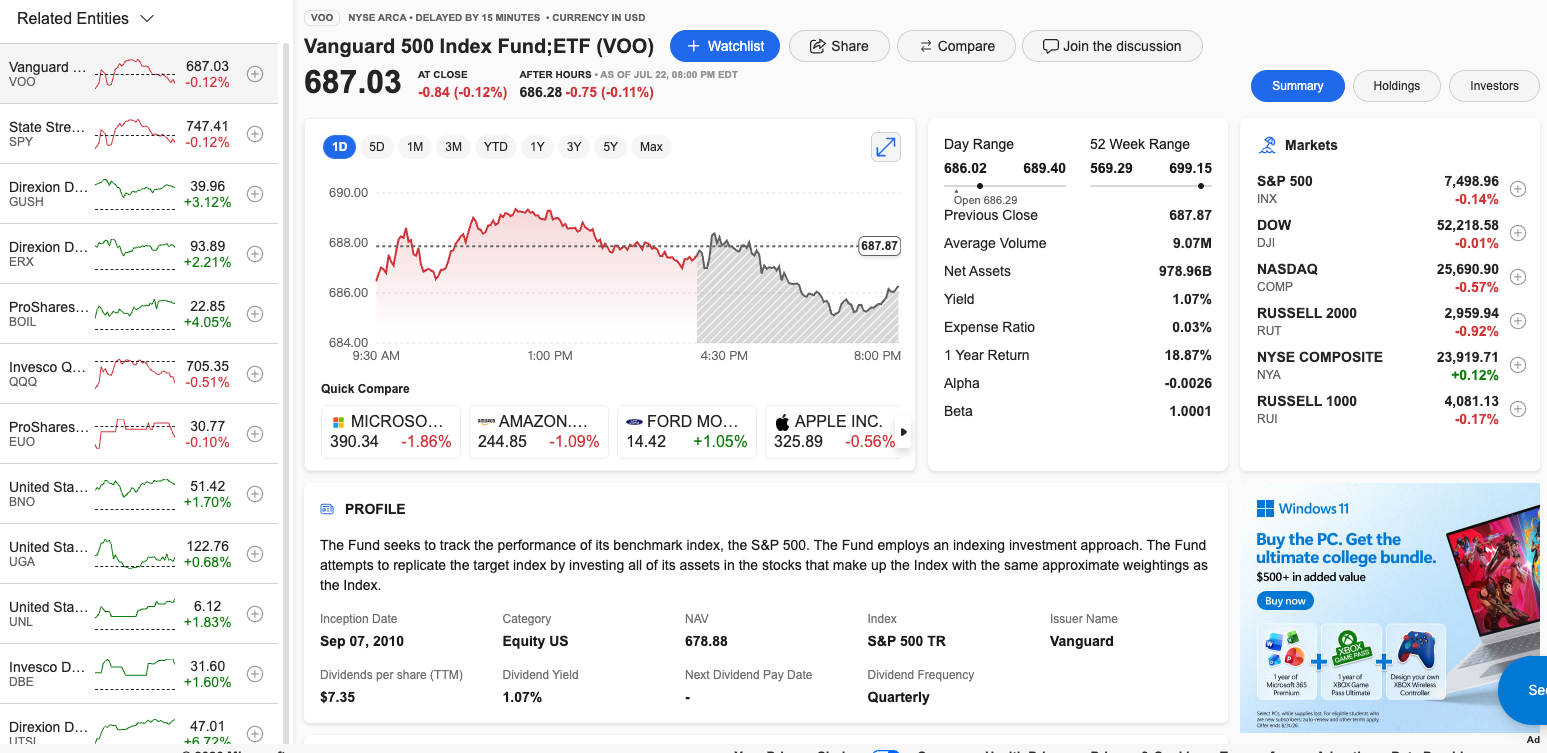Click the Day Range indicator bar
Screen dimensions: 1547x753
point(1005,186)
